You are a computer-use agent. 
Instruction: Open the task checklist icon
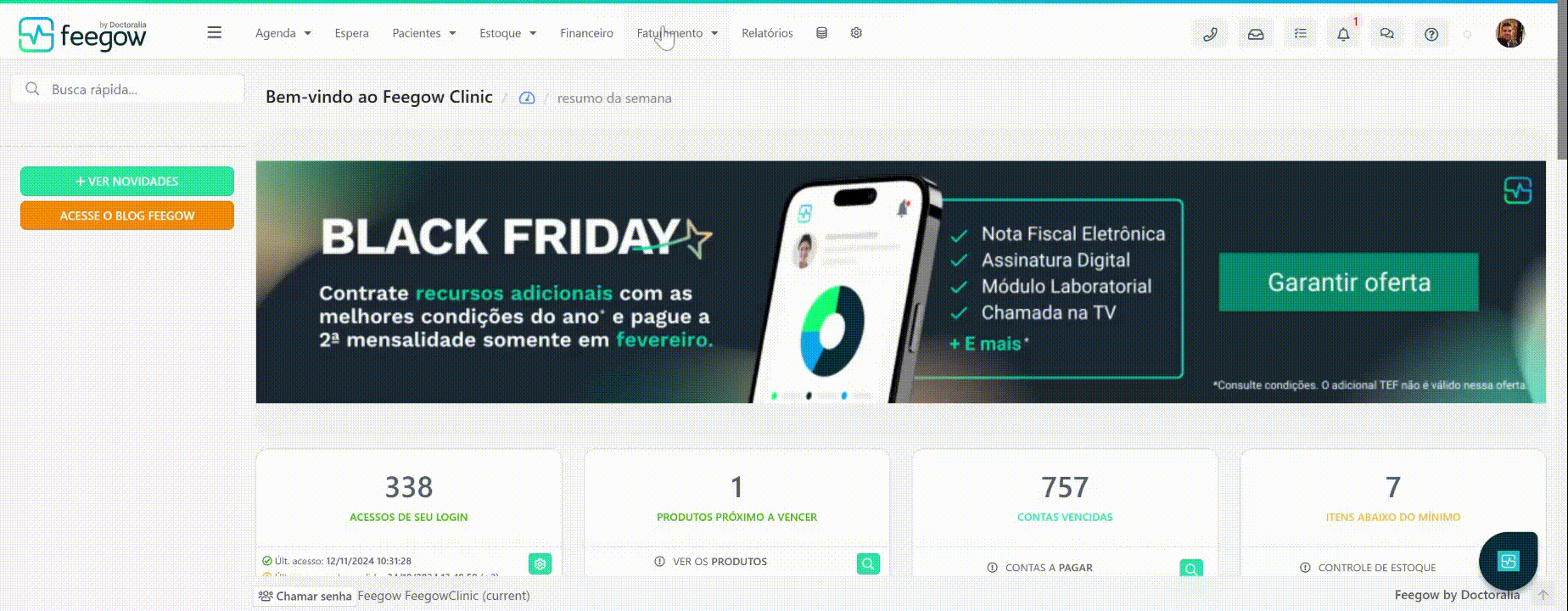click(1300, 34)
